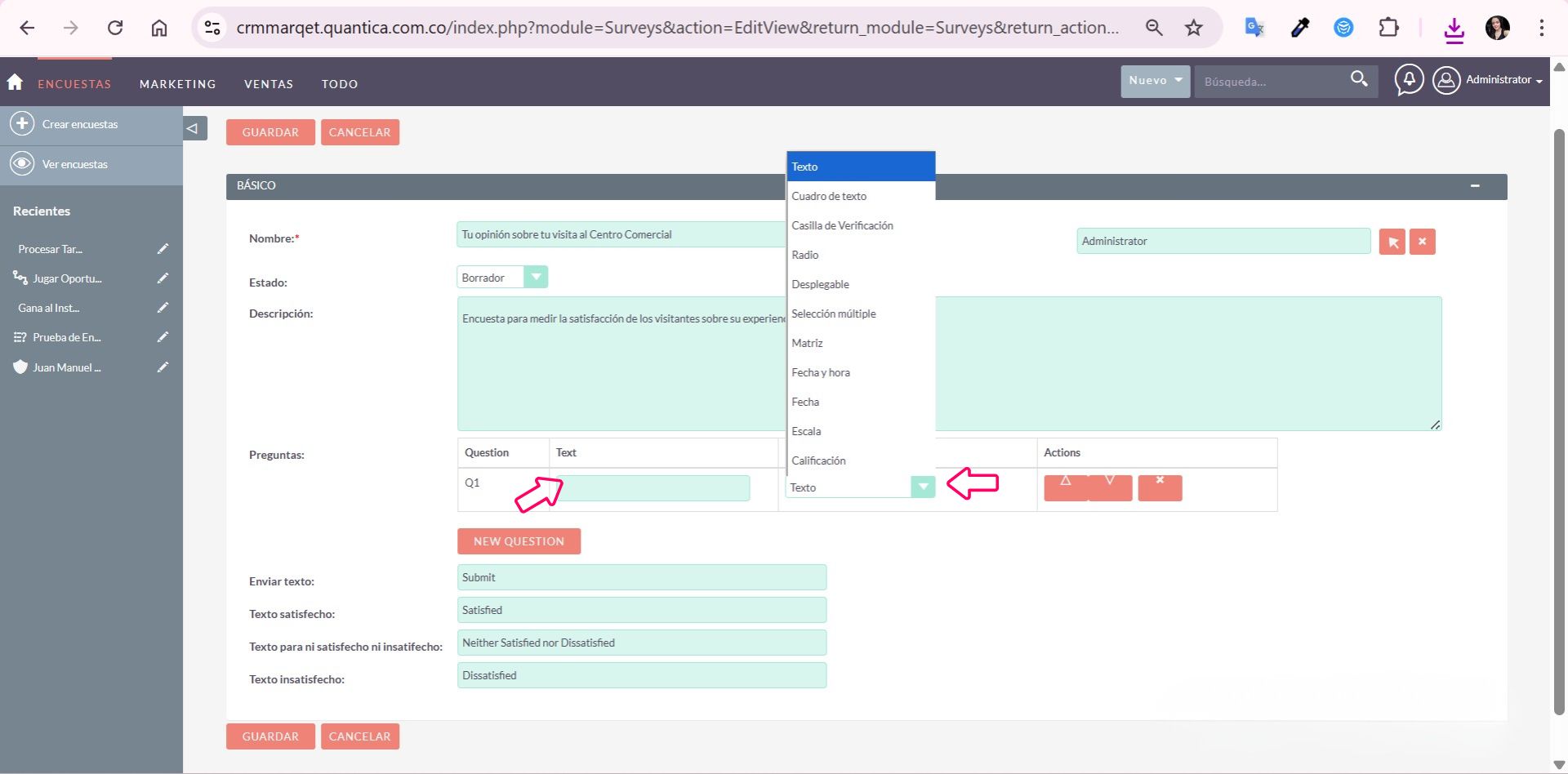
Task: Choose 'Selección múltiple' option in type list
Action: click(833, 314)
